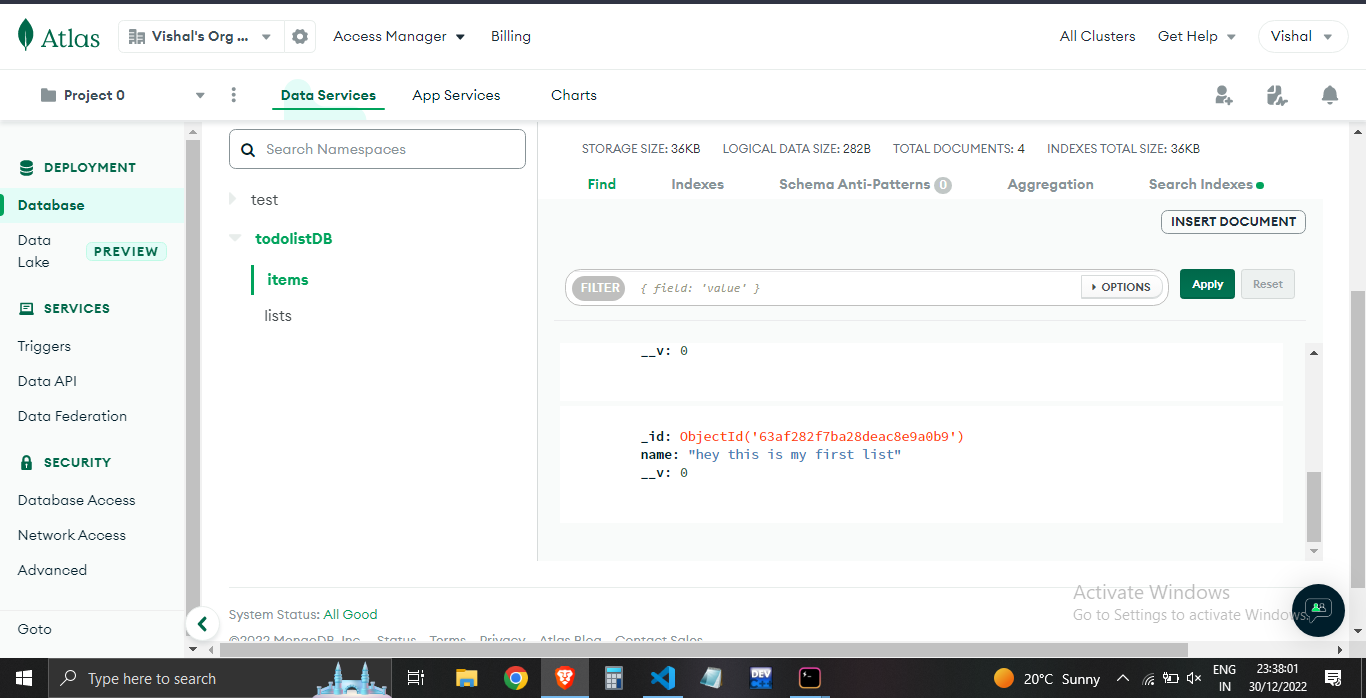
Task: Open Network Access in the sidebar
Action: click(x=72, y=535)
